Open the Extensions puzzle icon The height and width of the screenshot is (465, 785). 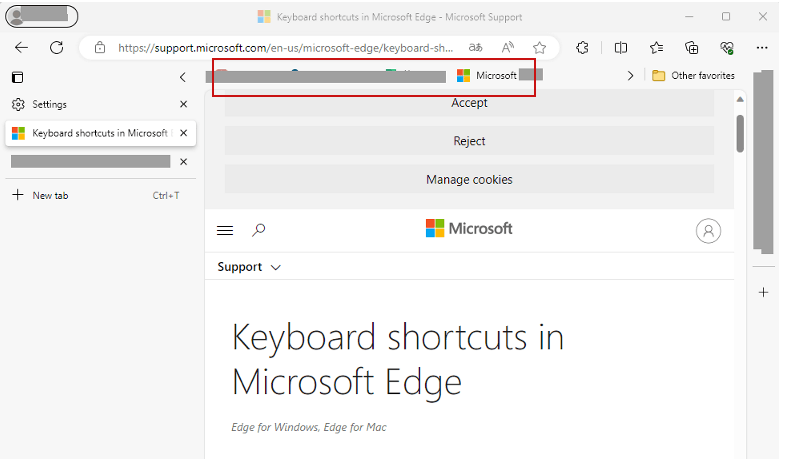(583, 47)
